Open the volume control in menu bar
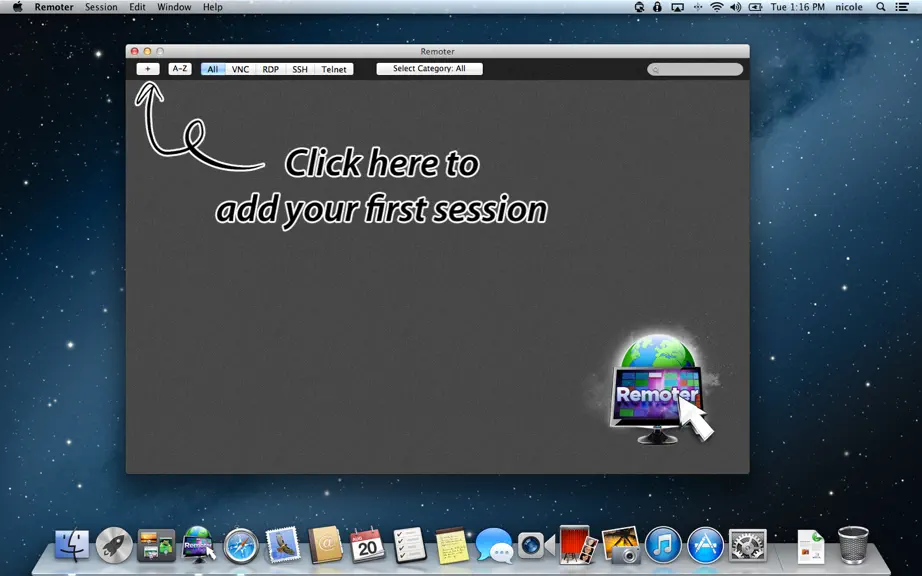Screen dimensions: 922x576 pos(736,7)
